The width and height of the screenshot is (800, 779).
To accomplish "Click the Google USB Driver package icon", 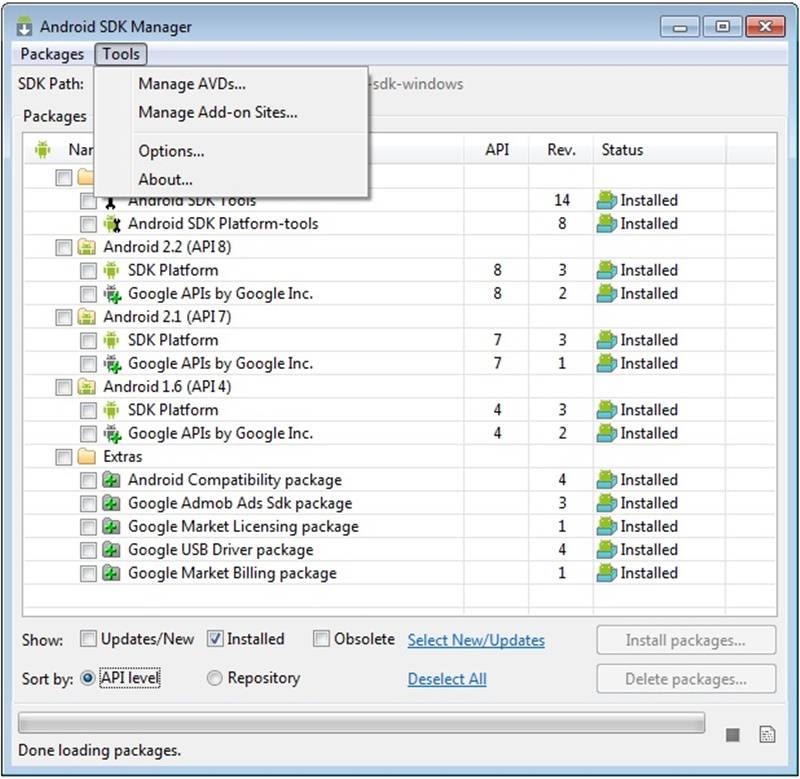I will (111, 550).
